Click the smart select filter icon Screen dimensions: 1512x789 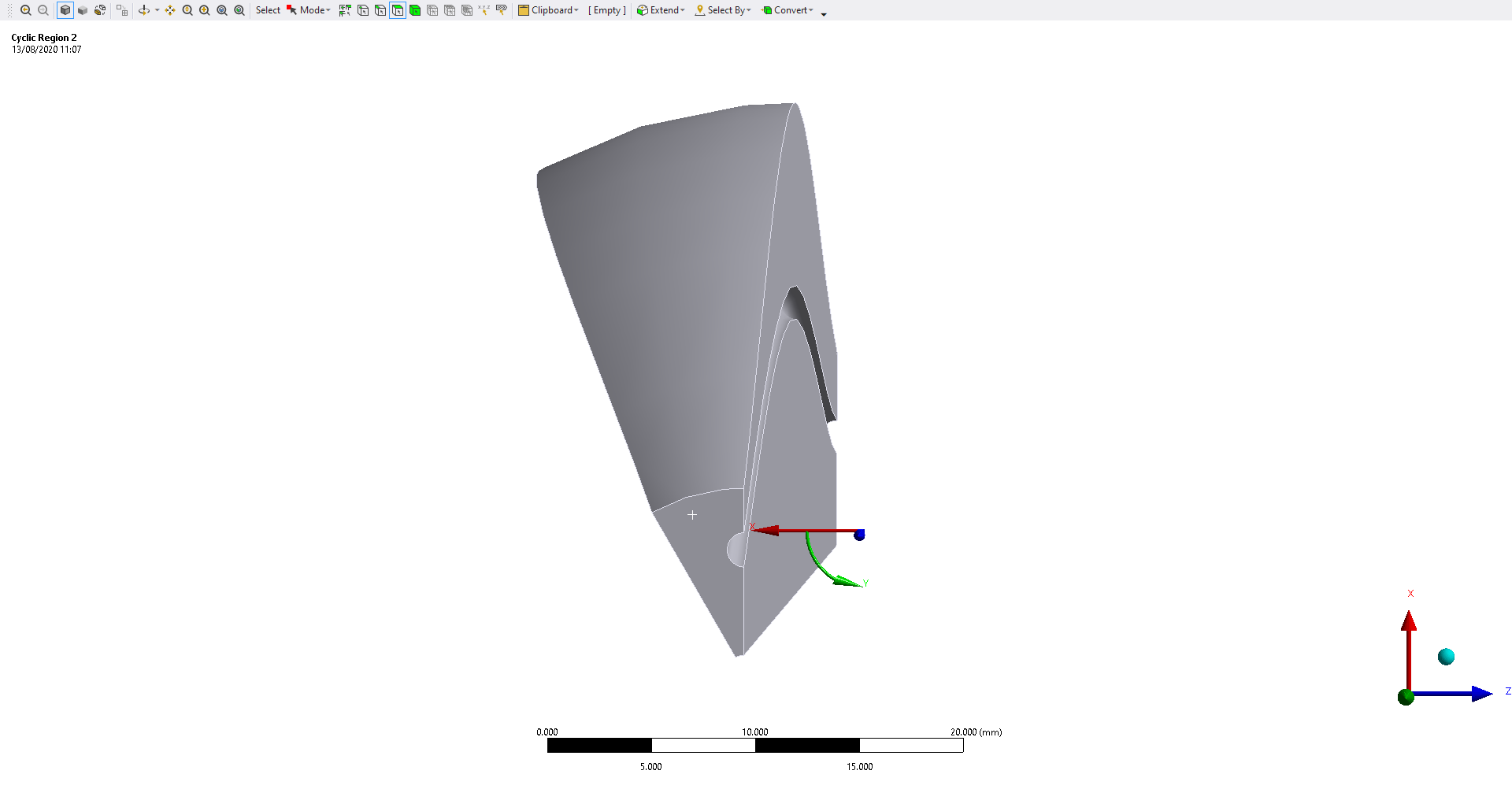click(x=345, y=10)
